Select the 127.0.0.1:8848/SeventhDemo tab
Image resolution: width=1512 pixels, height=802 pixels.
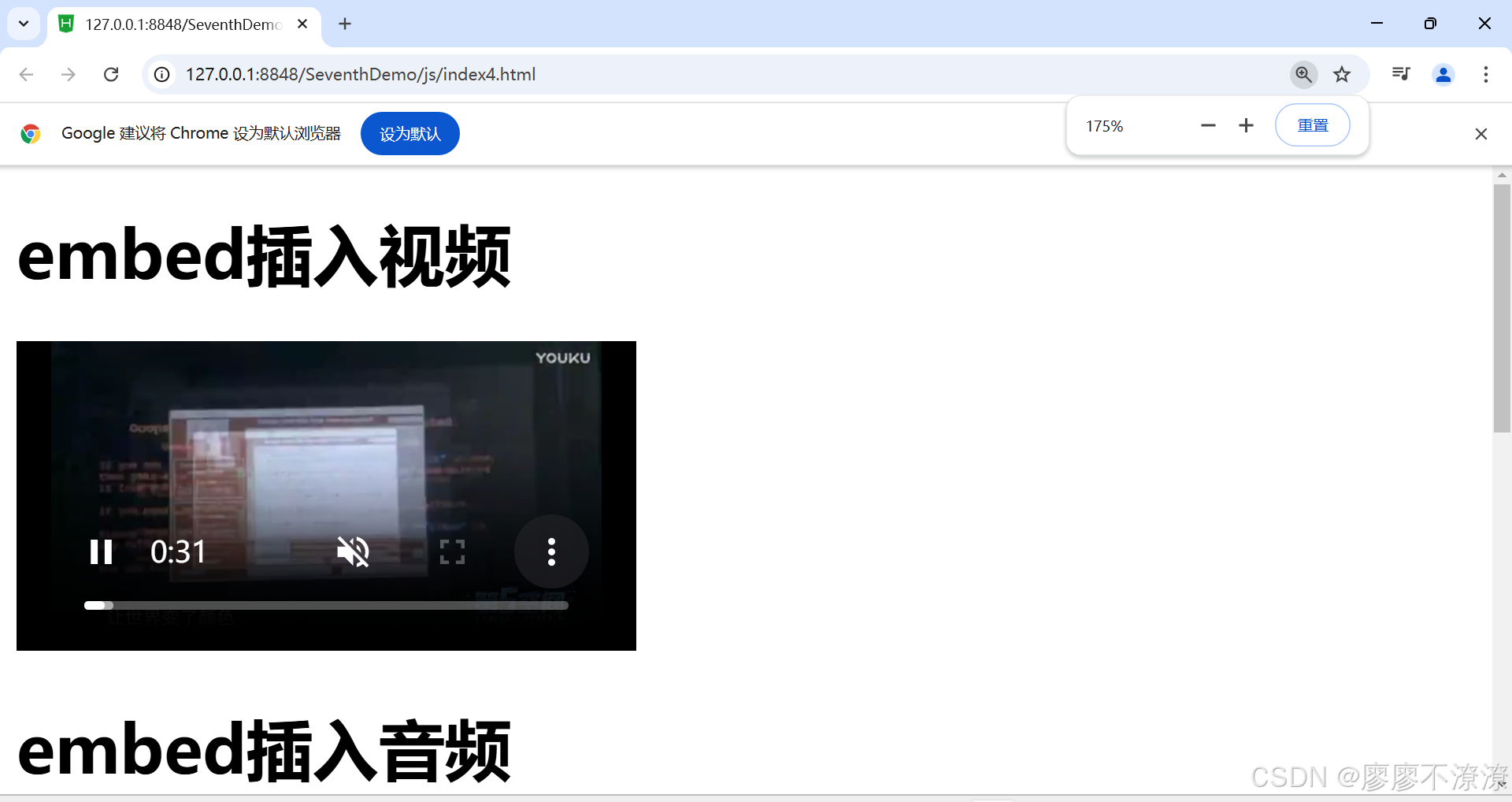pos(184,24)
